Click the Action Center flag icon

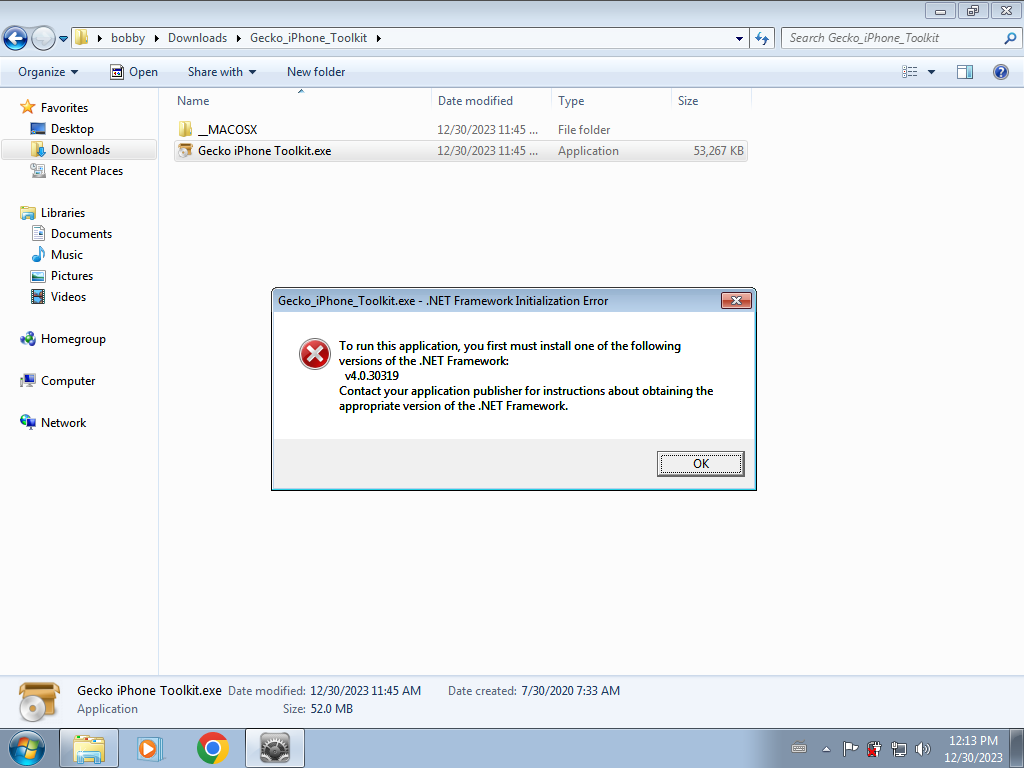[850, 749]
